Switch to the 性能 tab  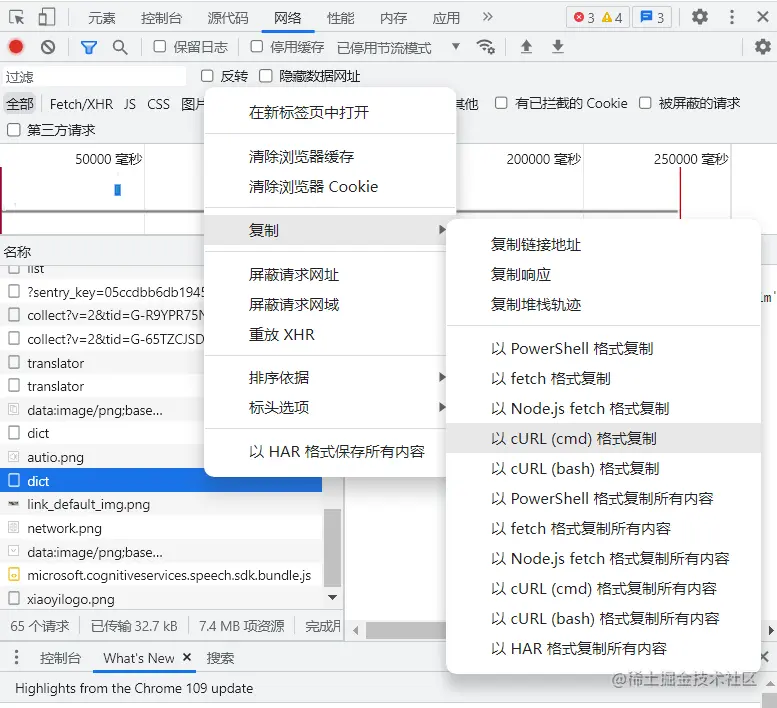pyautogui.click(x=340, y=18)
